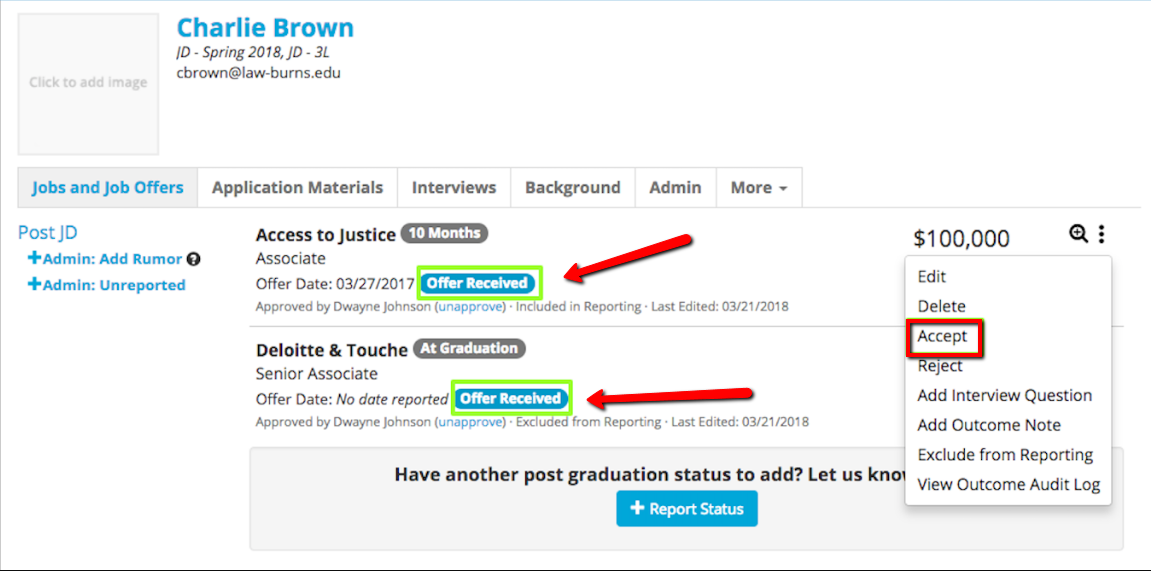1151x571 pixels.
Task: Click the profile image placeholder
Action: 88,83
